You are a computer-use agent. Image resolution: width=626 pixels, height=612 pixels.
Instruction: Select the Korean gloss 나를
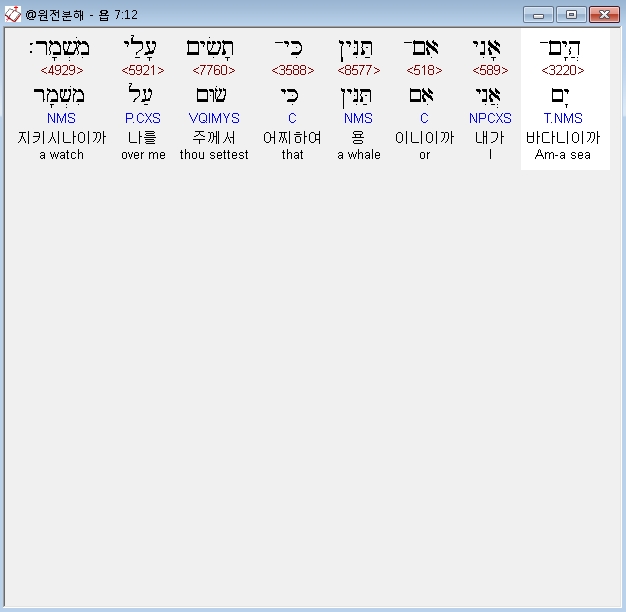pos(142,138)
